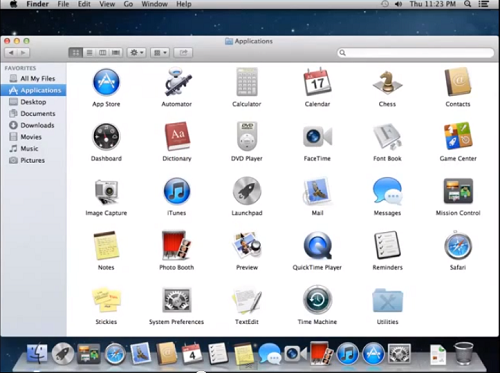The image size is (500, 373).
Task: Open the App Store application icon
Action: [x=106, y=82]
